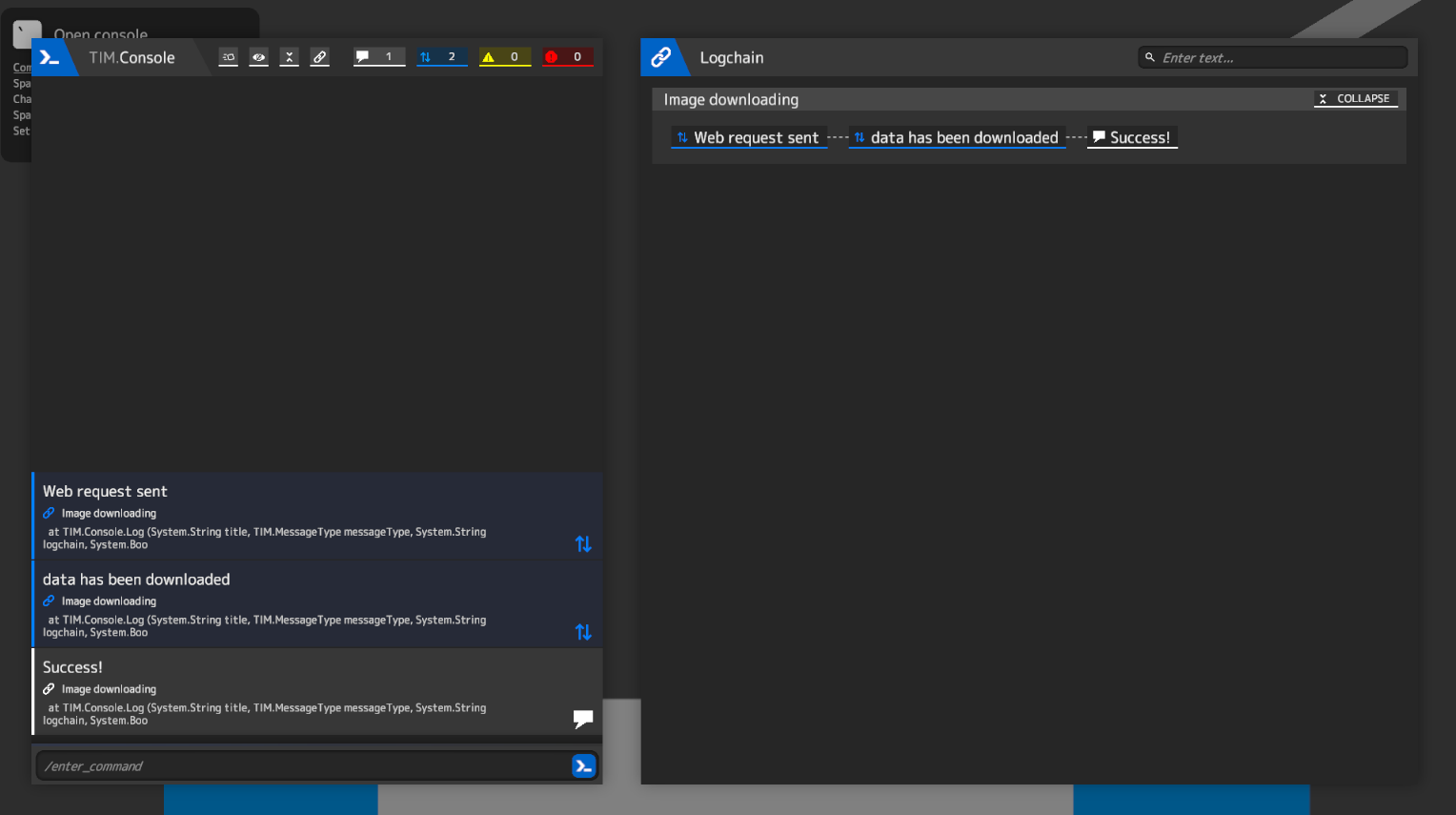Click the /enter_command input field
The height and width of the screenshot is (815, 1456).
(303, 766)
